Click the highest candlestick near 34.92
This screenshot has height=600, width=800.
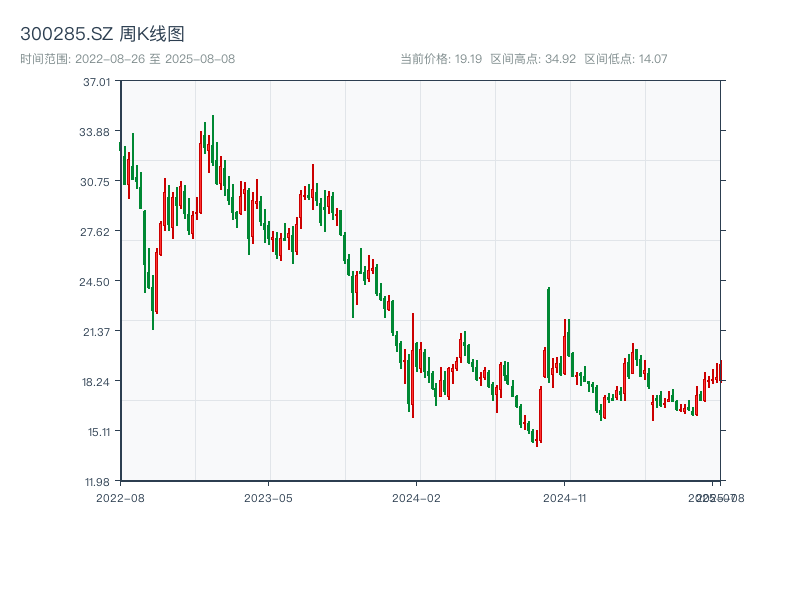[x=212, y=140]
